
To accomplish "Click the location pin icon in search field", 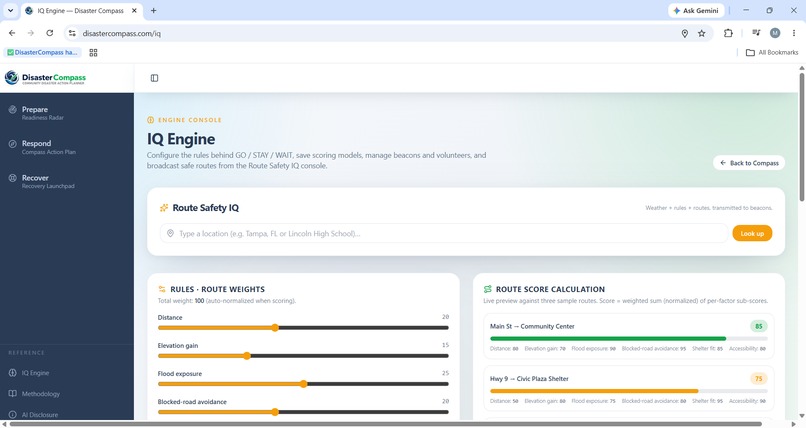I will click(170, 233).
